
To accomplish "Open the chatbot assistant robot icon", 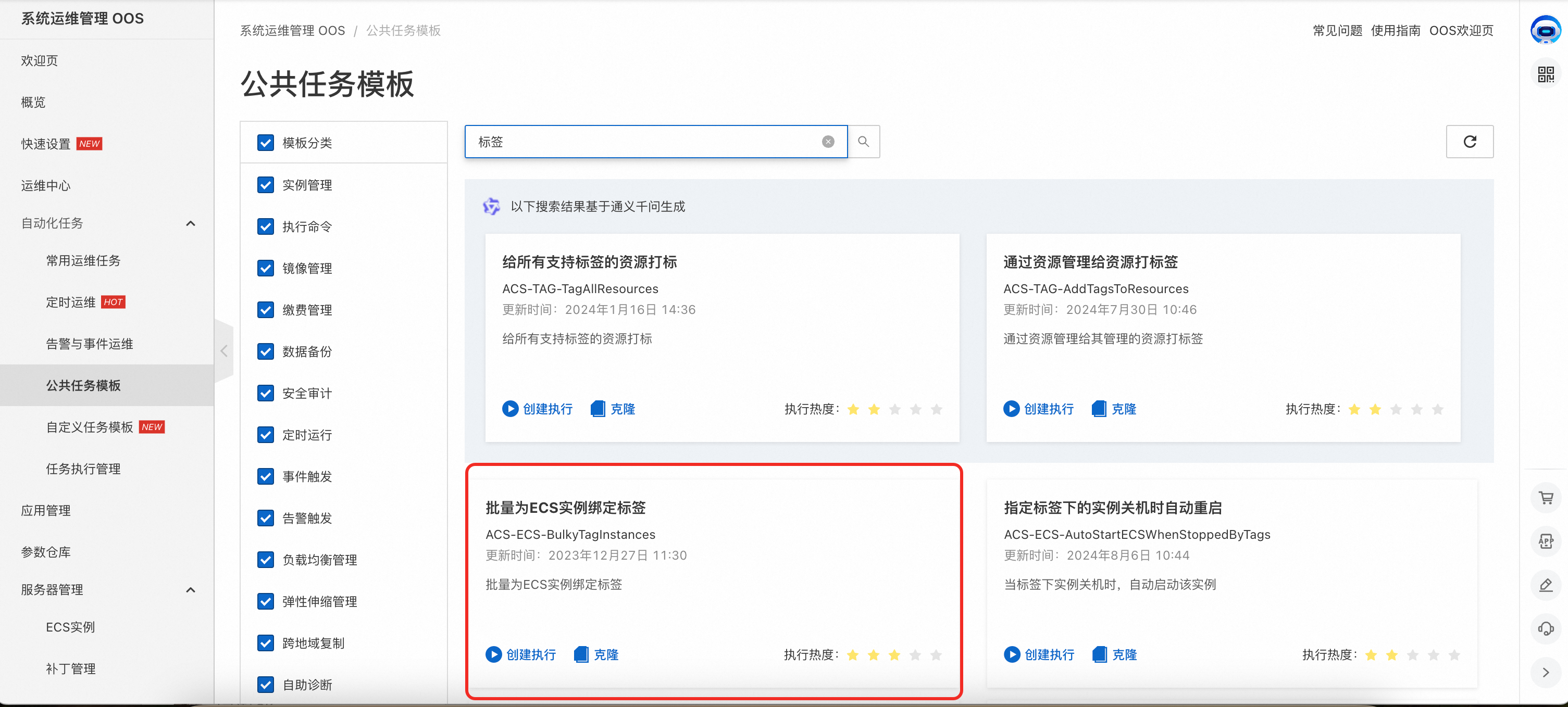I will 1546,30.
